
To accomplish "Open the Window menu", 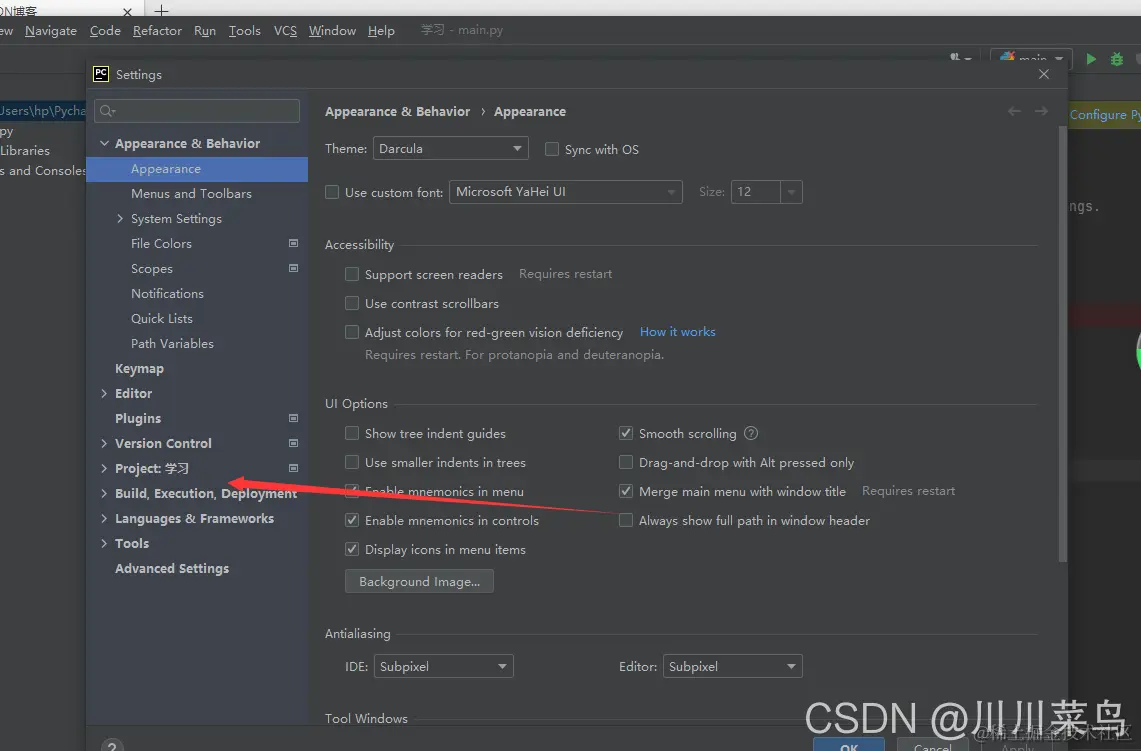I will [333, 31].
